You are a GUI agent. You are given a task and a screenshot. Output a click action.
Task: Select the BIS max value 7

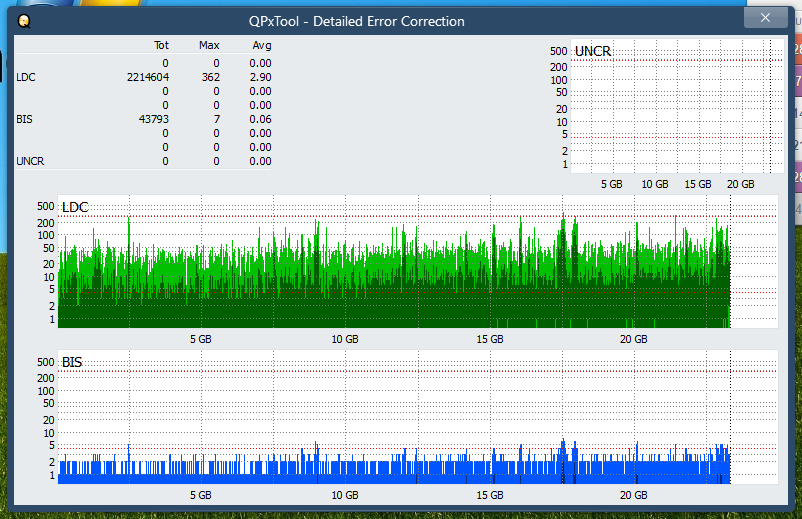(x=217, y=119)
